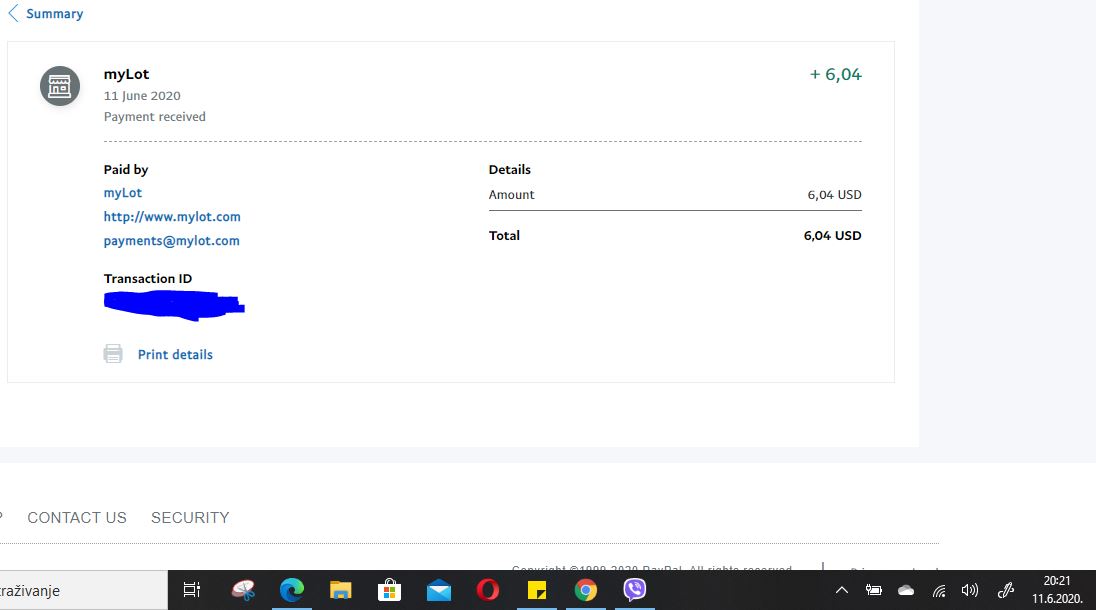Visit http://www.mylot.com link
The width and height of the screenshot is (1096, 610).
tap(172, 217)
